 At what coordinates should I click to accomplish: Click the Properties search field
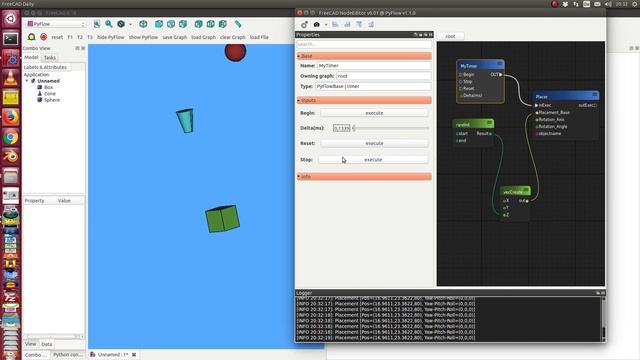coord(364,44)
